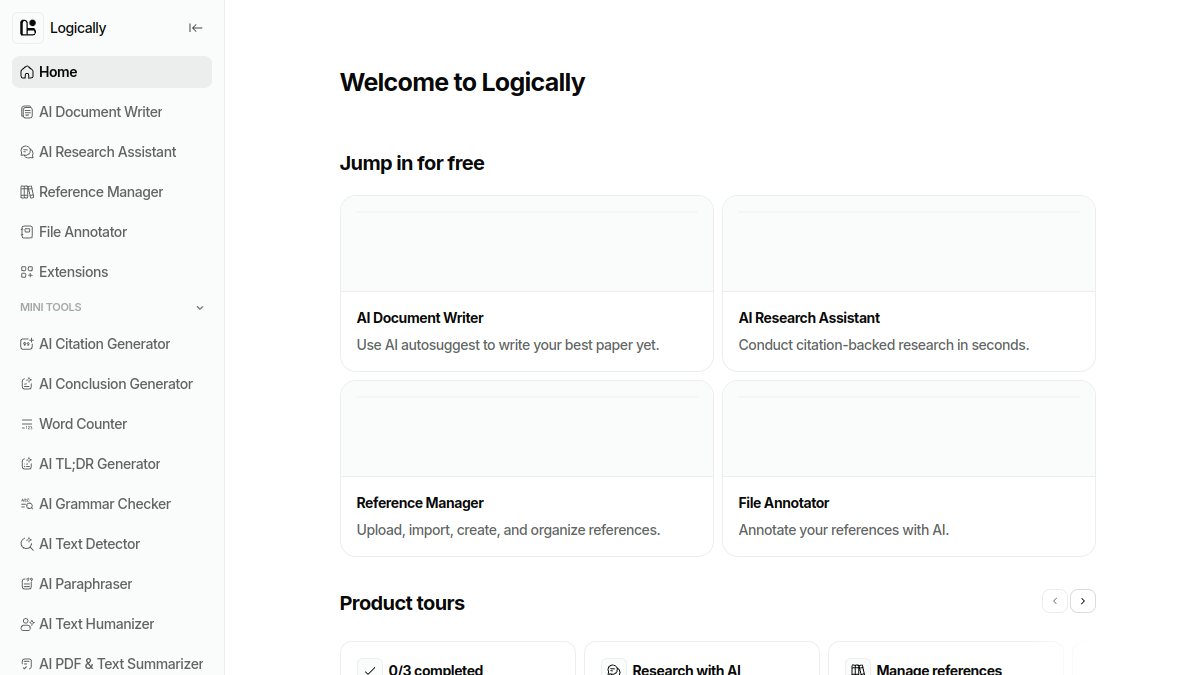Click the AI Text Humanizer icon
The height and width of the screenshot is (675, 1200).
[27, 624]
